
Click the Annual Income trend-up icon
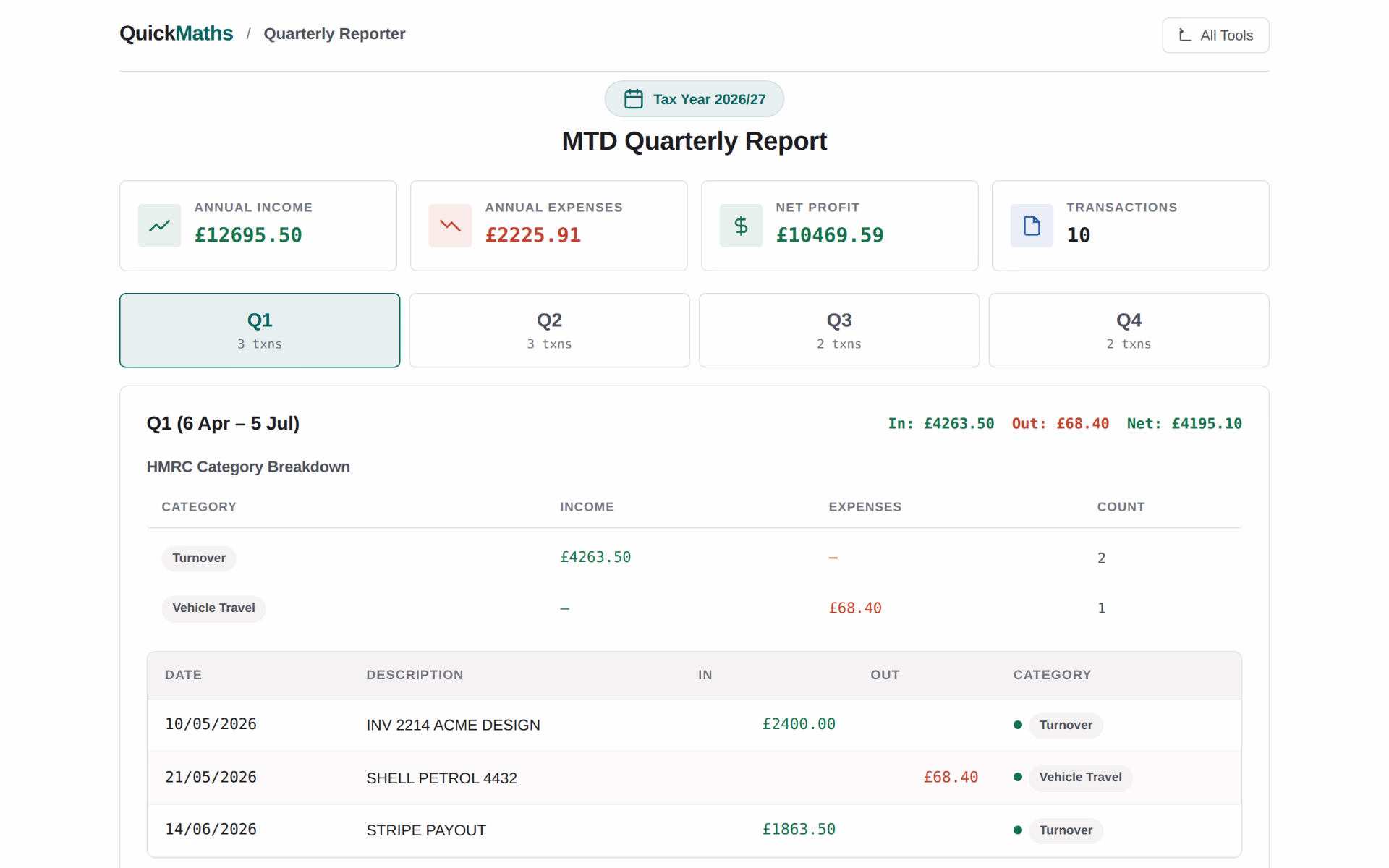click(159, 226)
